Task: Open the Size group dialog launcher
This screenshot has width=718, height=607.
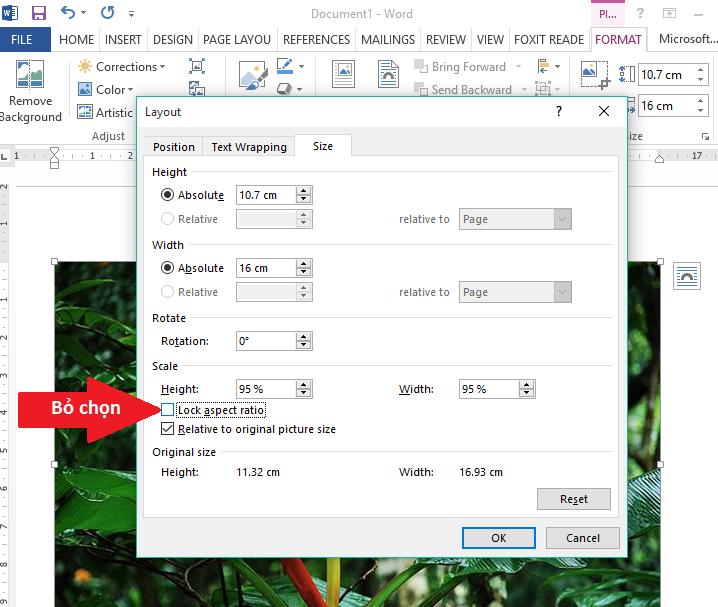Action: click(705, 136)
